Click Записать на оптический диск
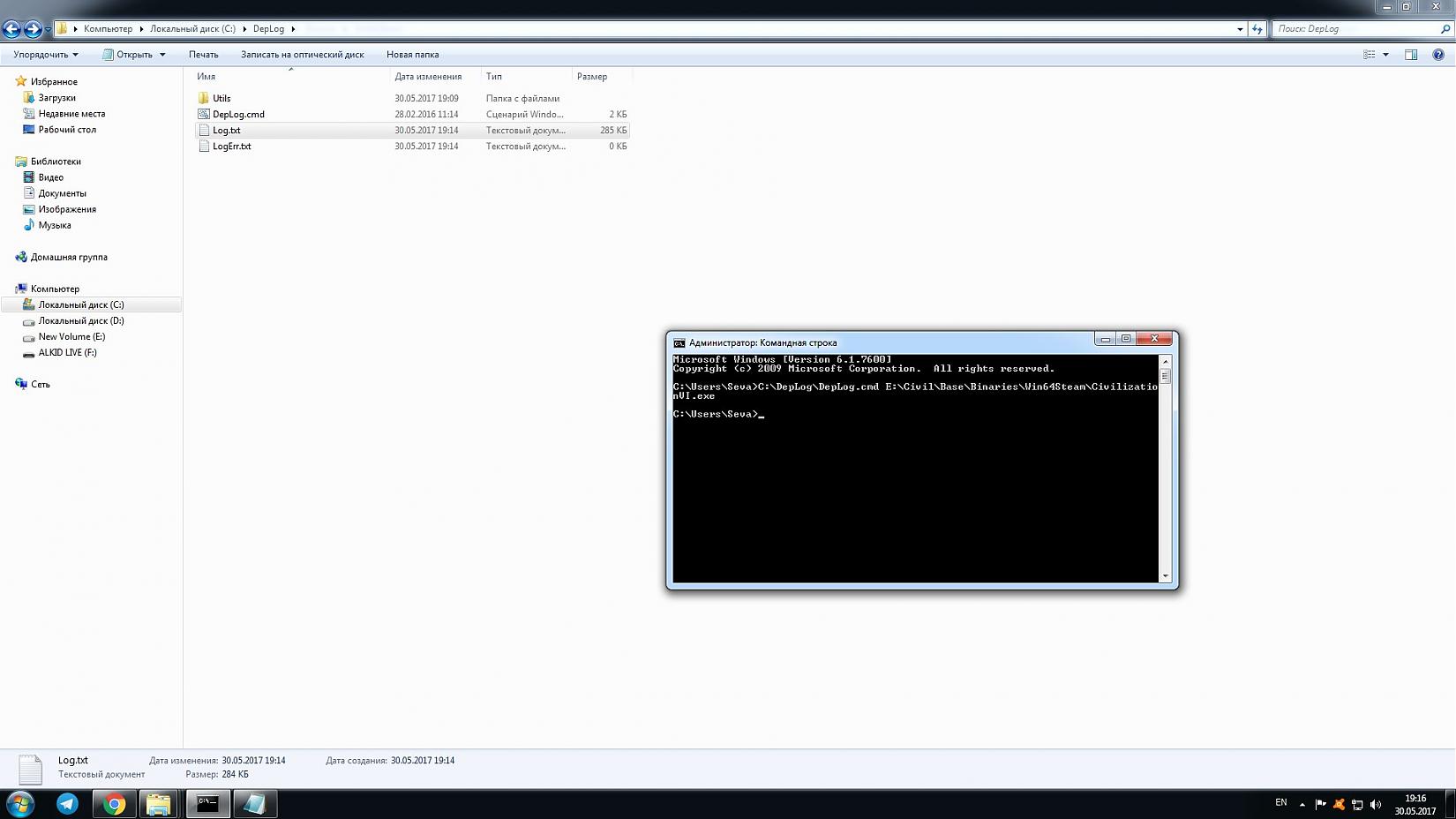Image resolution: width=1456 pixels, height=819 pixels. 302,55
